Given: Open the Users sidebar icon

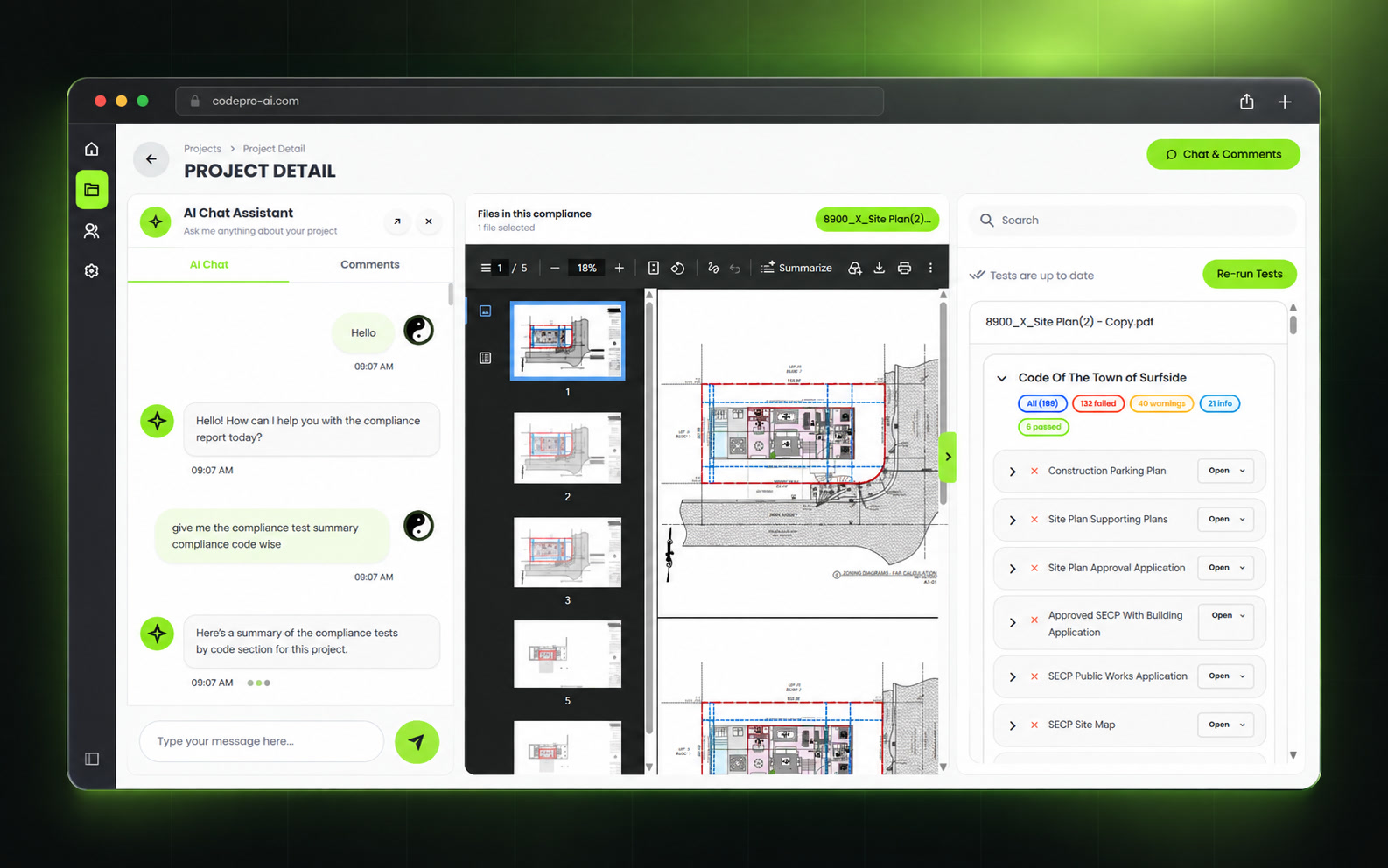Looking at the screenshot, I should 91,231.
